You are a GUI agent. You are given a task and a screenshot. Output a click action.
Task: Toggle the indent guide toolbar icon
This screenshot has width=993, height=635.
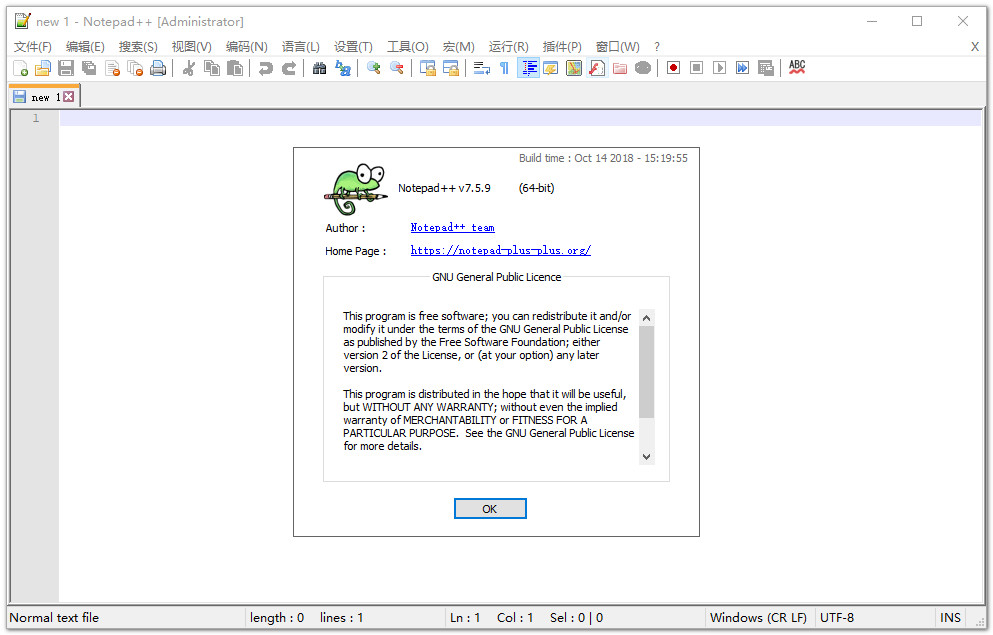528,68
